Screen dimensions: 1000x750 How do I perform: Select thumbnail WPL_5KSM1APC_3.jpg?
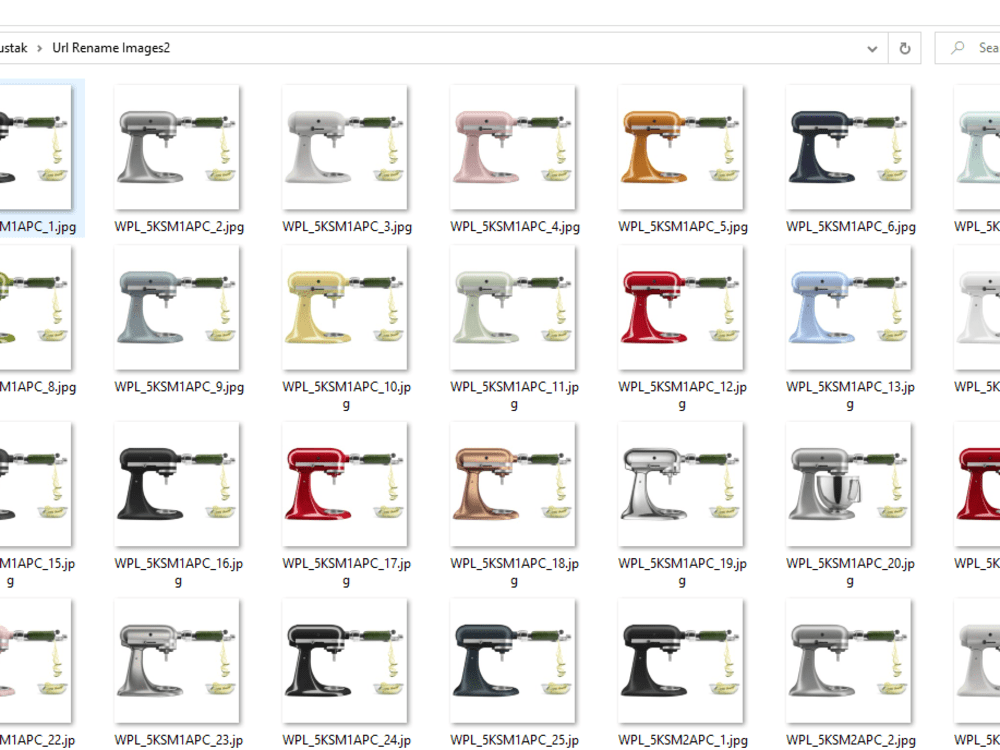click(x=344, y=147)
